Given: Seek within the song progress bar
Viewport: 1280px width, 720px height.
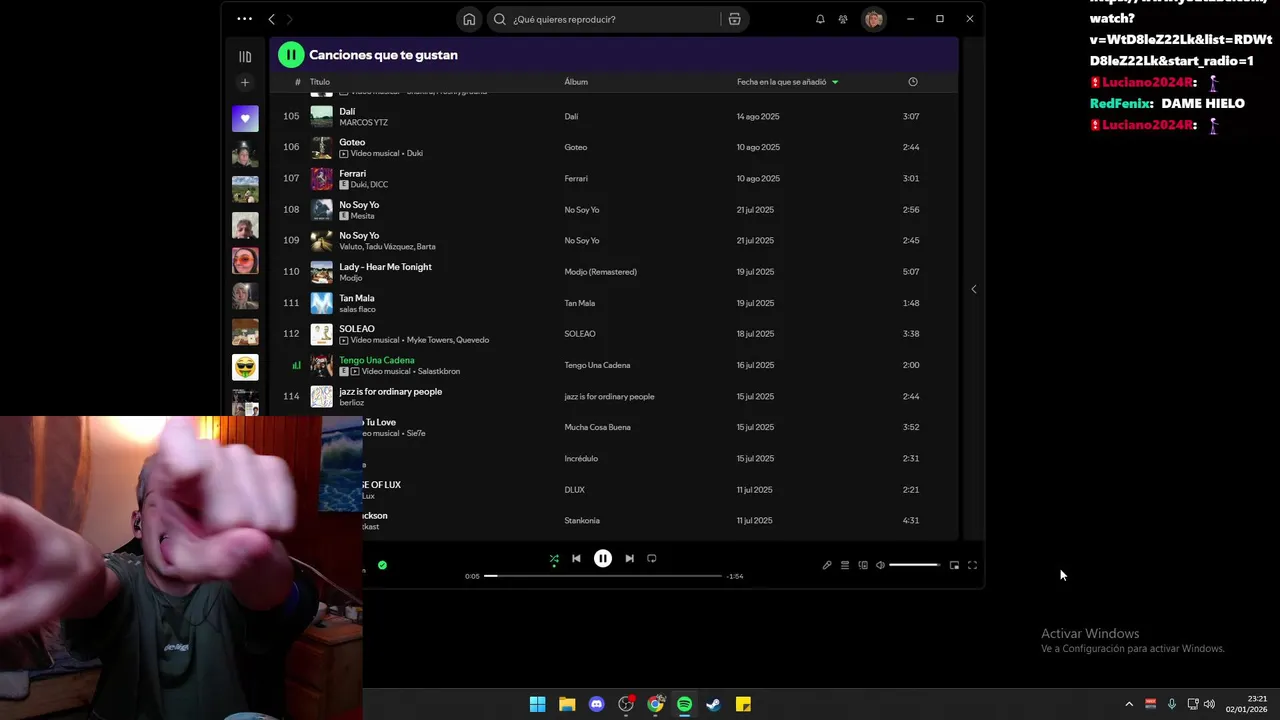Looking at the screenshot, I should 603,576.
